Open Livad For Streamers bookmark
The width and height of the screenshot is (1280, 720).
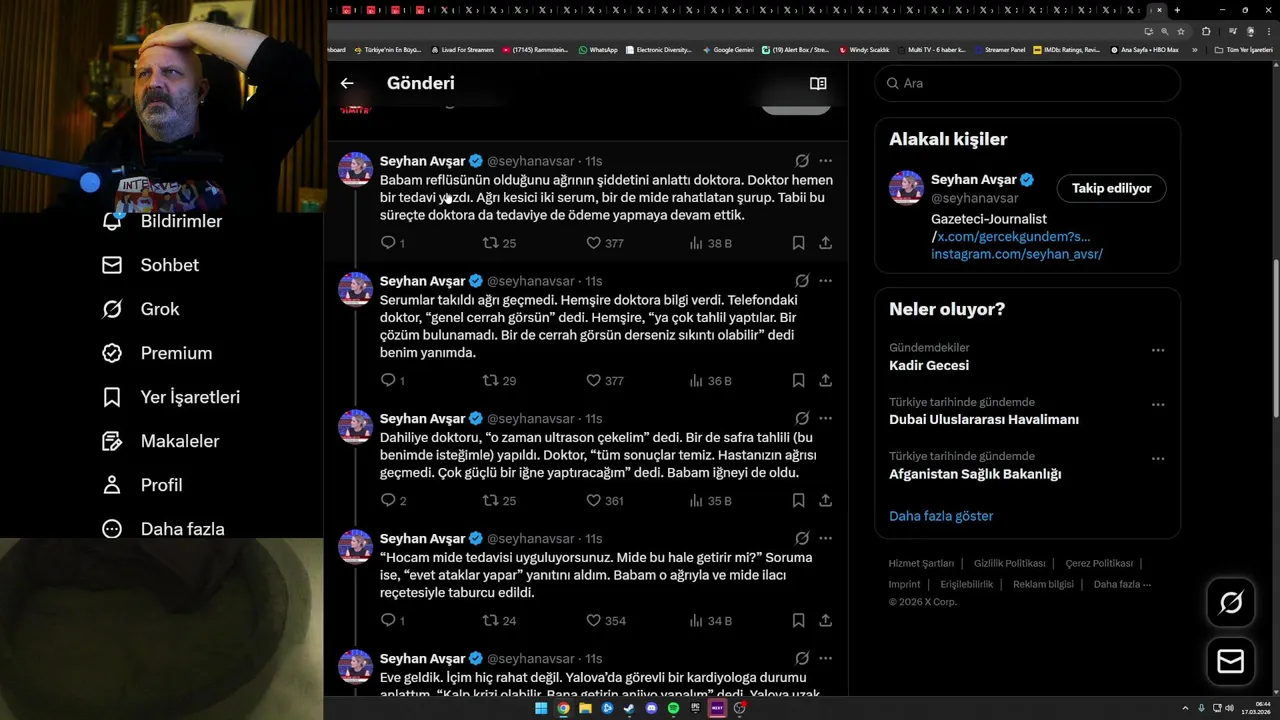pos(462,49)
